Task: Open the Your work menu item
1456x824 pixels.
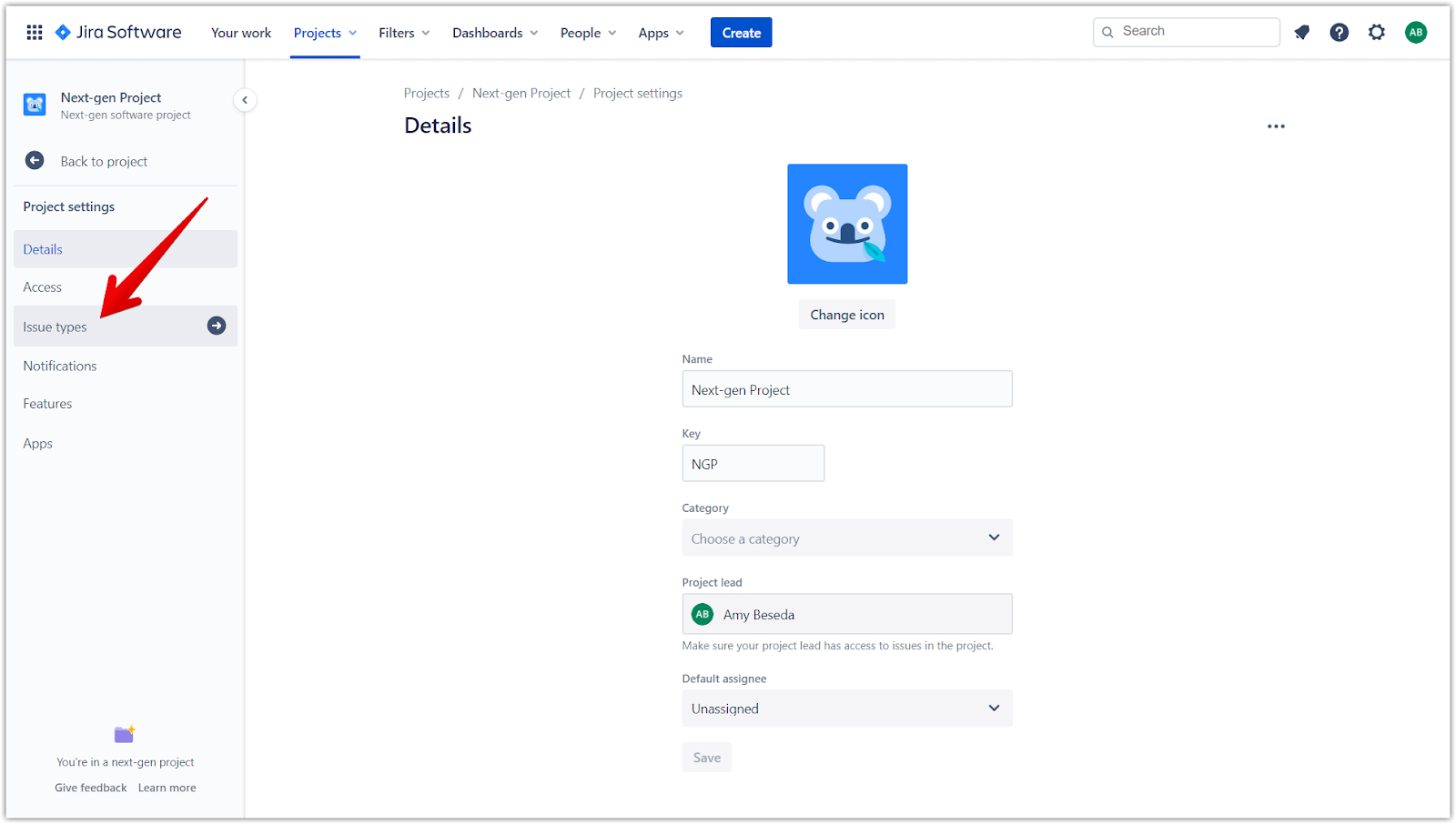Action: pyautogui.click(x=241, y=33)
